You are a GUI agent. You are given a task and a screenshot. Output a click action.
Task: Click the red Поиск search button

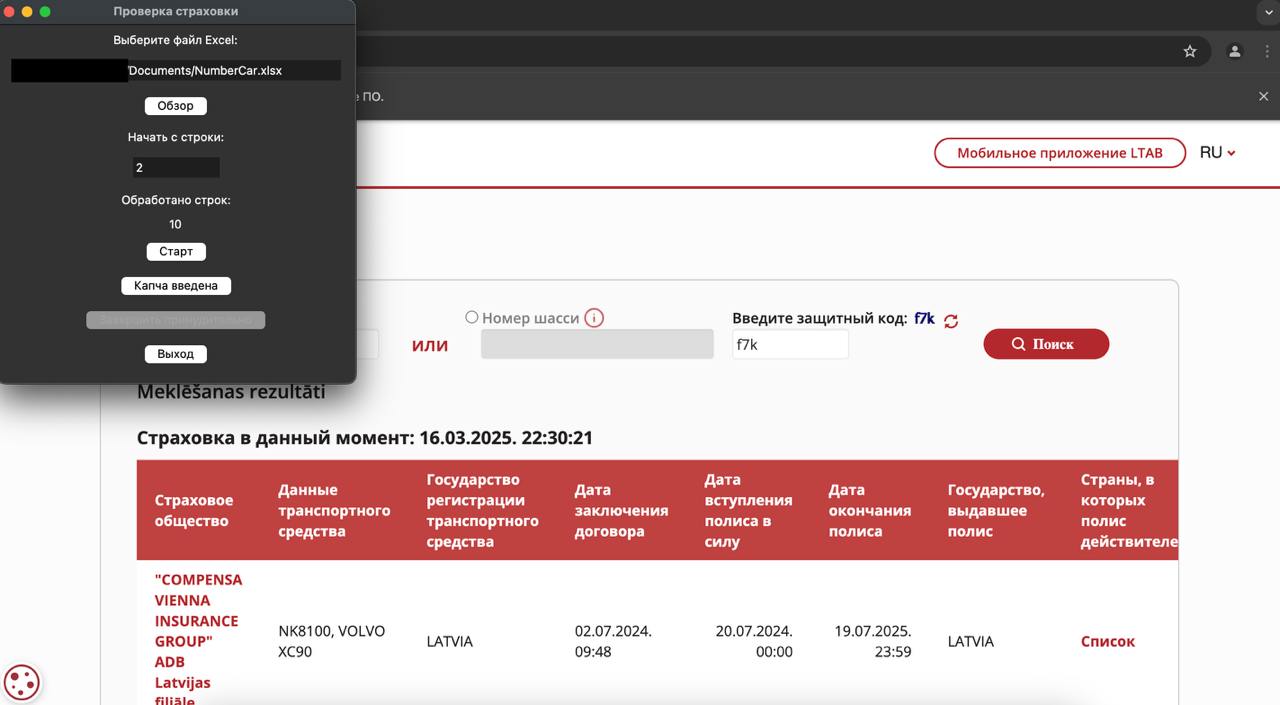click(x=1046, y=344)
